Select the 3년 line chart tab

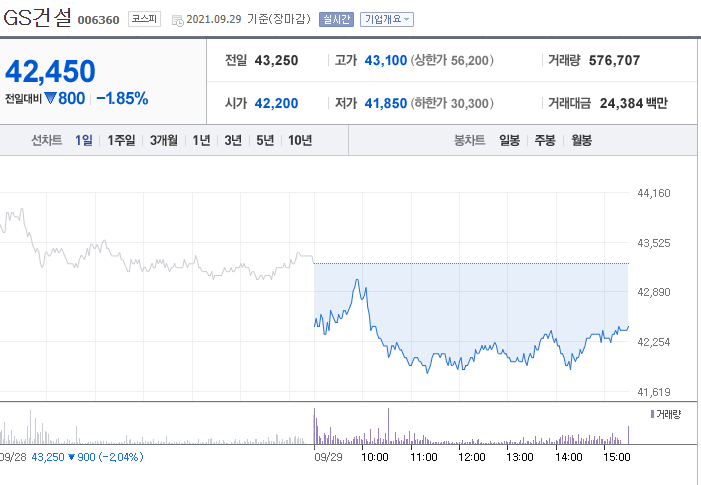tap(233, 140)
